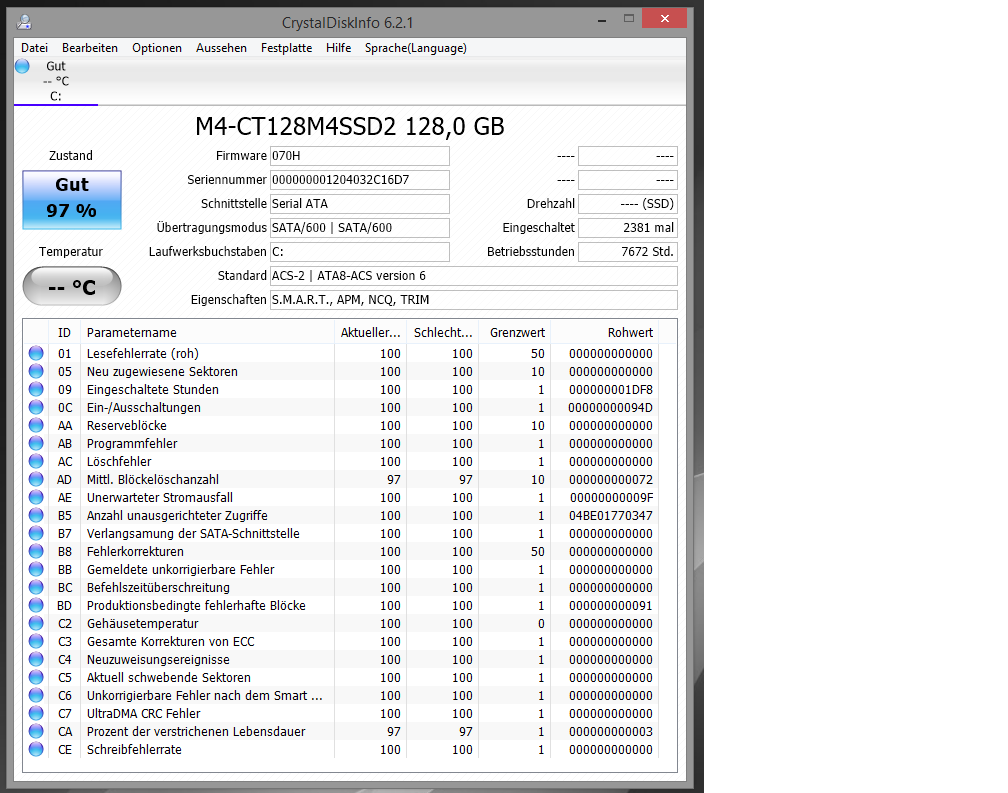This screenshot has width=1008, height=793.
Task: Click the drive title M4-CT128M4SSD2 128,0 GB
Action: [x=350, y=127]
